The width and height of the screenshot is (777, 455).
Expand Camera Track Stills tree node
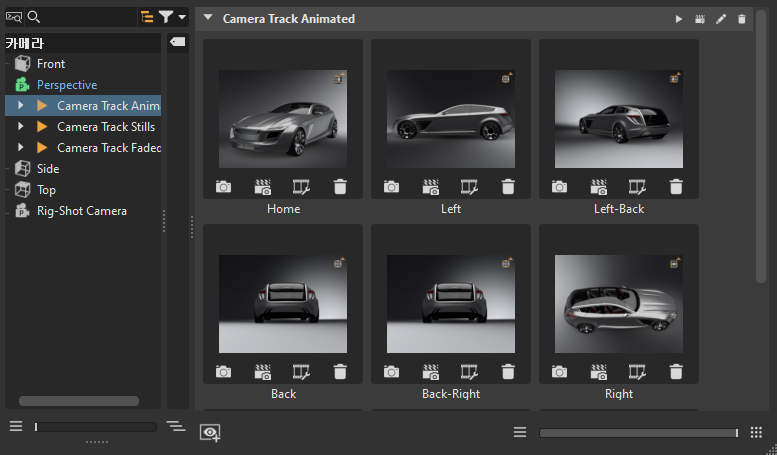[20, 126]
